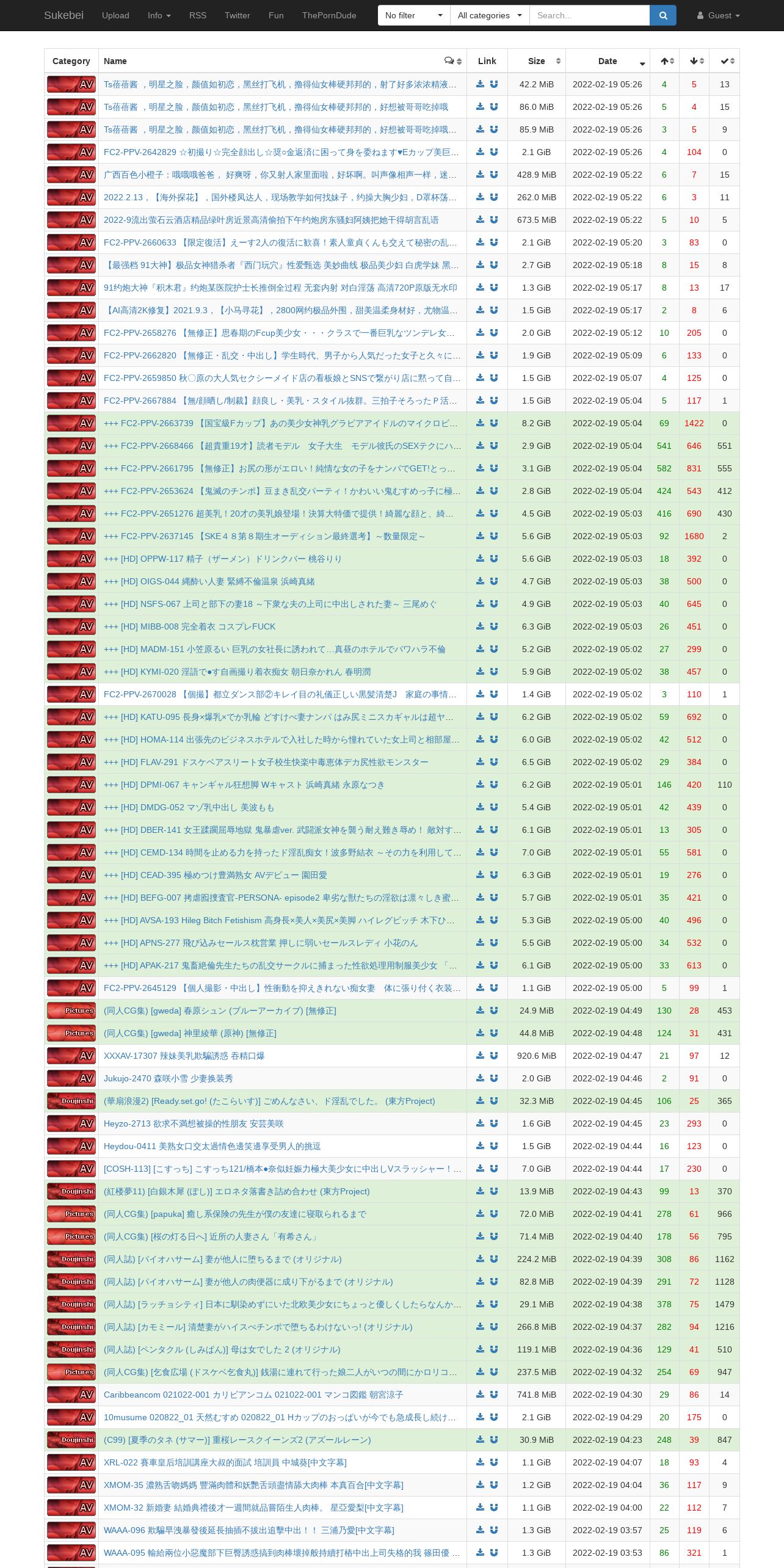The height and width of the screenshot is (1568, 784).
Task: Sort by leechers using the down-arrow header
Action: (x=694, y=61)
